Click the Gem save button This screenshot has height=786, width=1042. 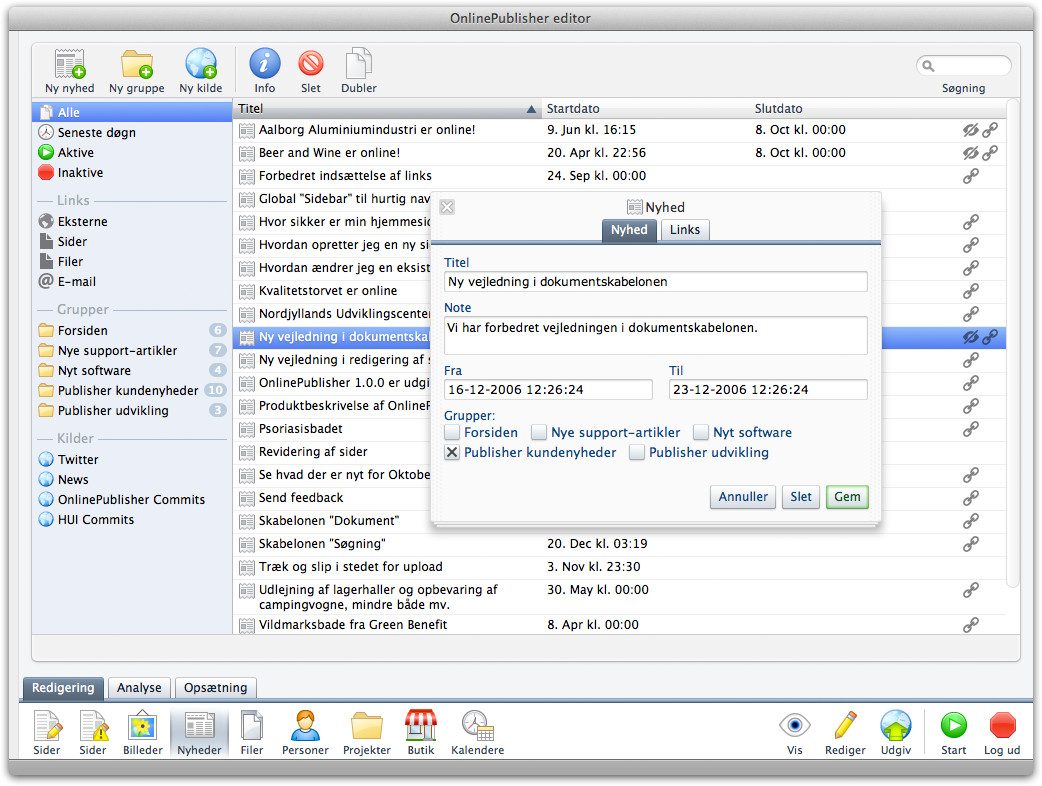tap(847, 497)
